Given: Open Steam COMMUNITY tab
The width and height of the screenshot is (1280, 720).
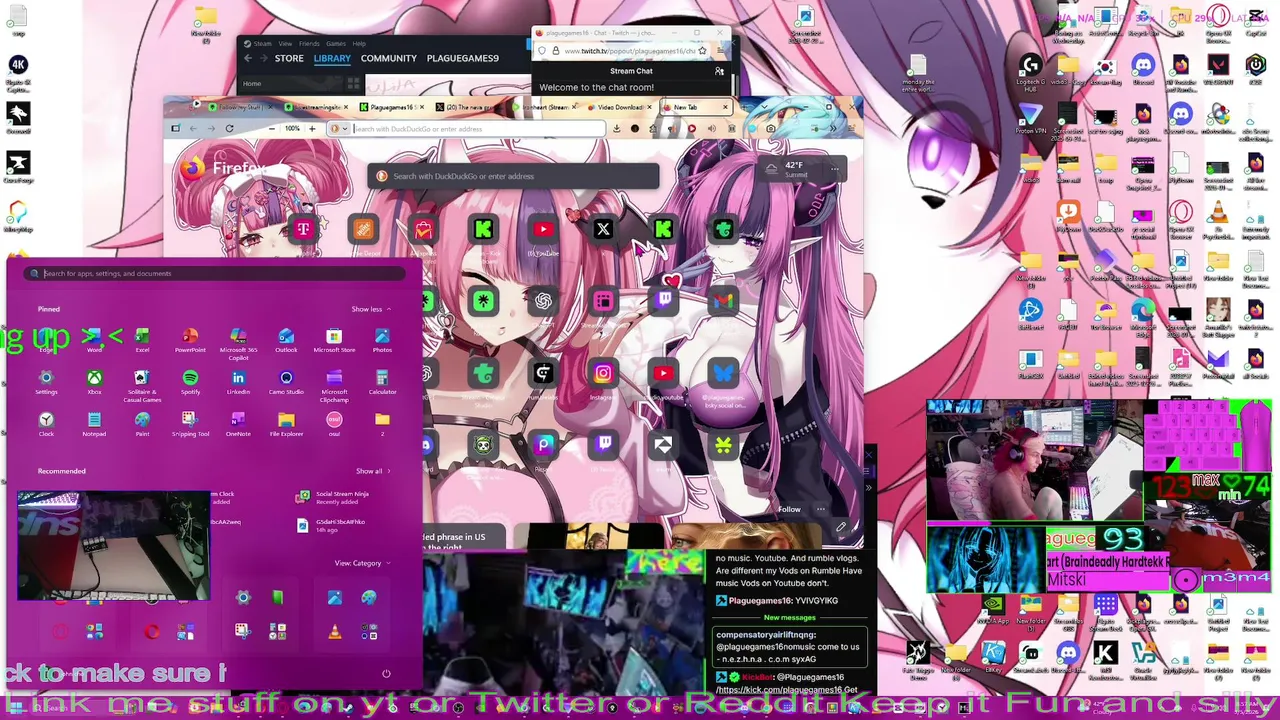Looking at the screenshot, I should point(389,58).
